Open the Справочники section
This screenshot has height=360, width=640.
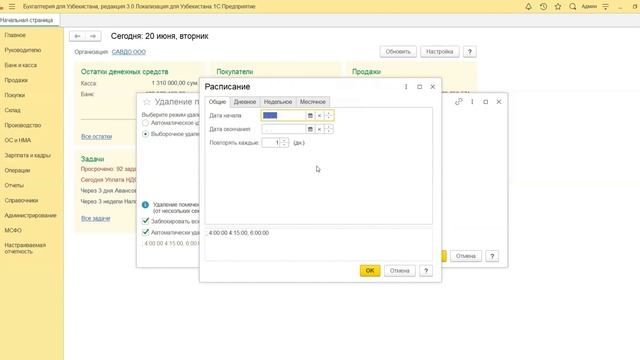click(21, 200)
